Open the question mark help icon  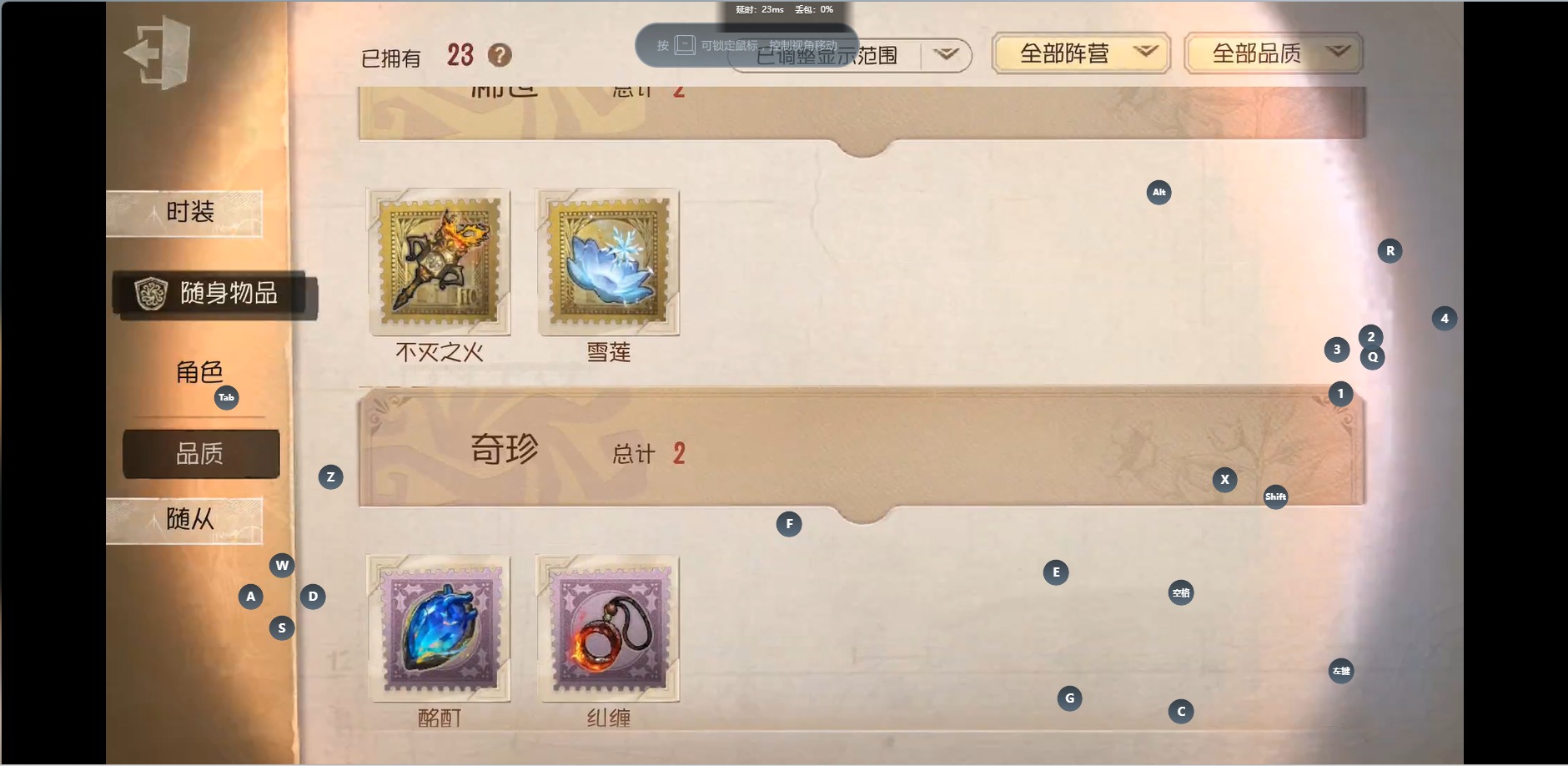pyautogui.click(x=500, y=55)
